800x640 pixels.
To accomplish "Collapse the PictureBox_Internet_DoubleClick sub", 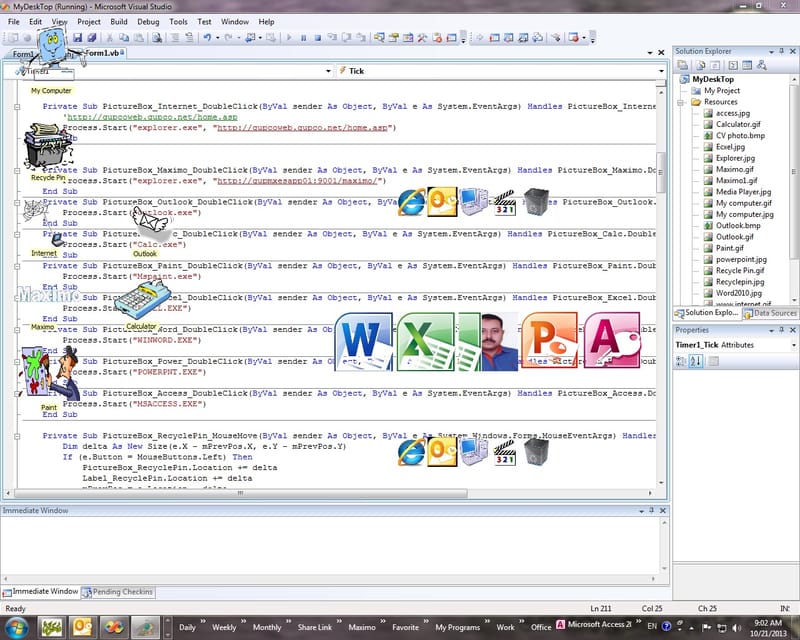I will click(x=17, y=107).
